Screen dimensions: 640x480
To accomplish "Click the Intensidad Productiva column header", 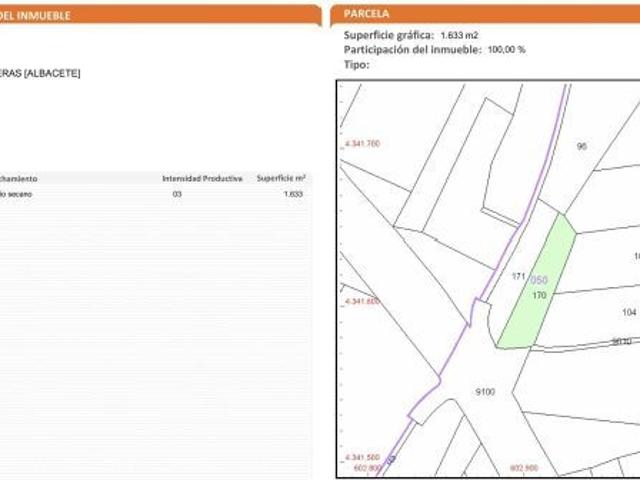I will (x=202, y=179).
